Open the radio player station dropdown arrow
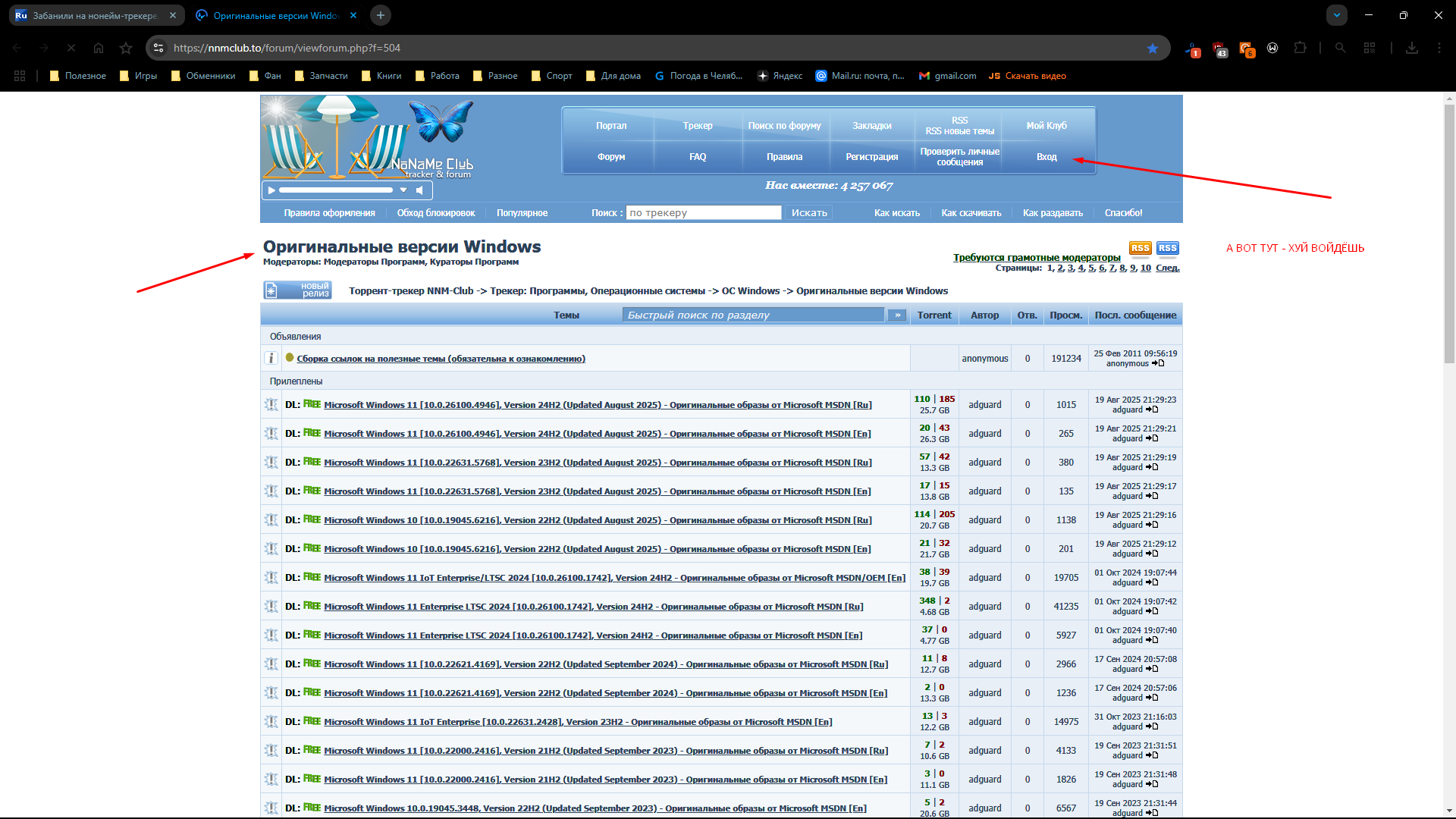1456x819 pixels. click(403, 190)
